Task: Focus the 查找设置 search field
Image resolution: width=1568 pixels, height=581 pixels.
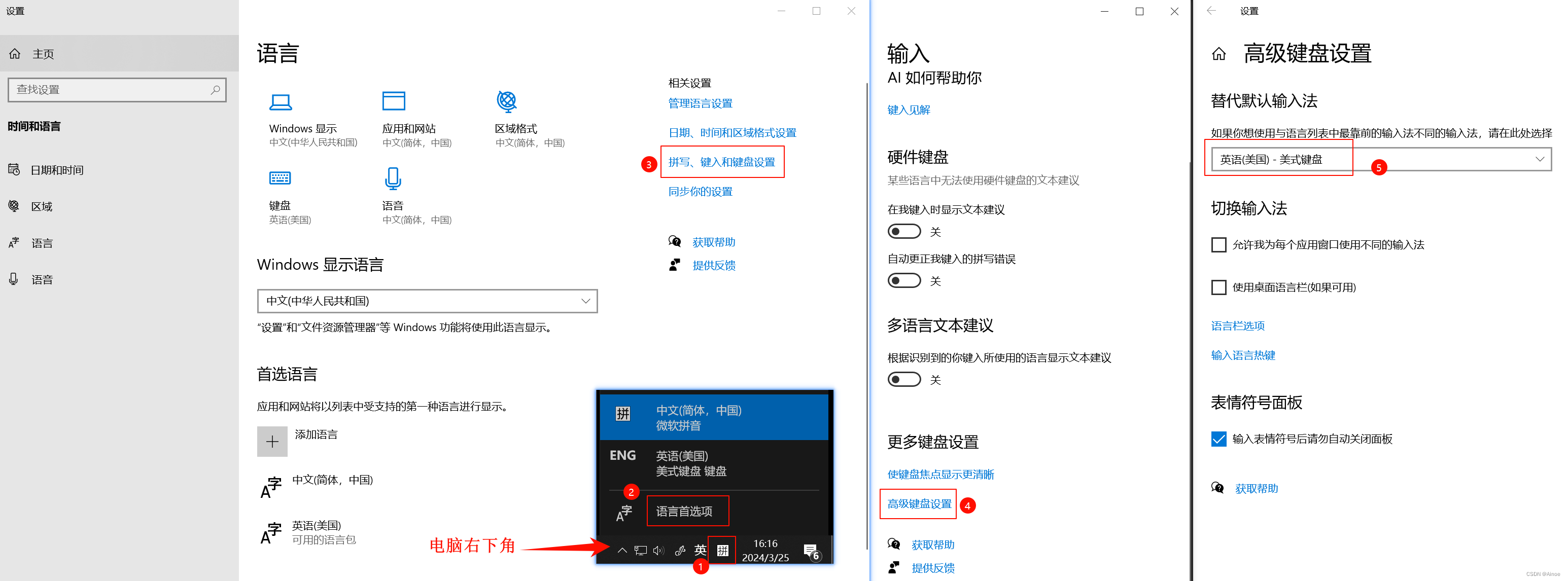Action: 117,89
